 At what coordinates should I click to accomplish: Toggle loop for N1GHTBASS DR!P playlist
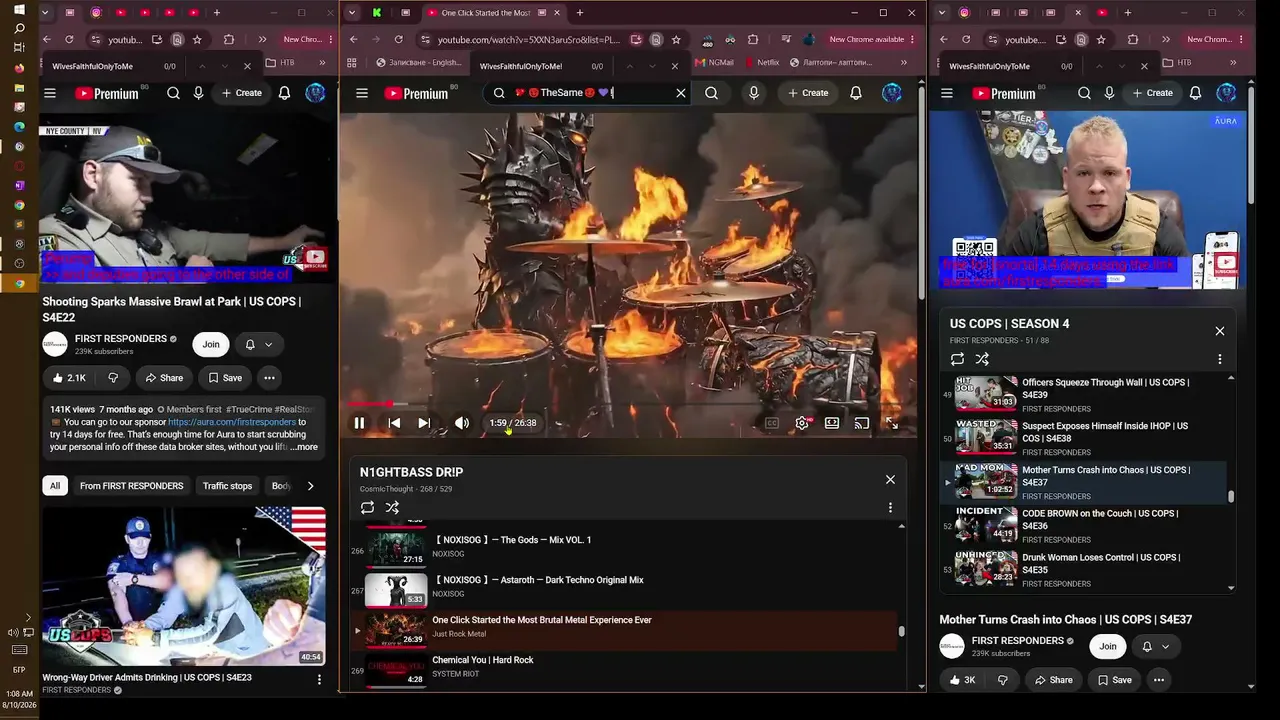pyautogui.click(x=368, y=508)
